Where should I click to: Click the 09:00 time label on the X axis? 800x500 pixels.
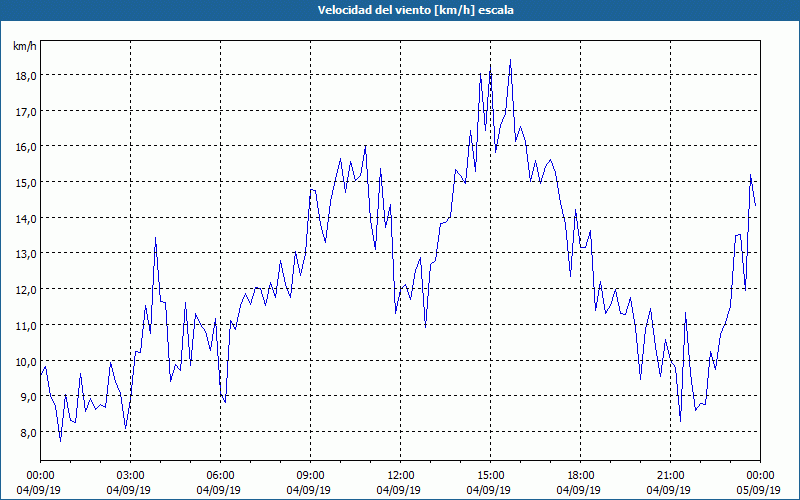310,476
